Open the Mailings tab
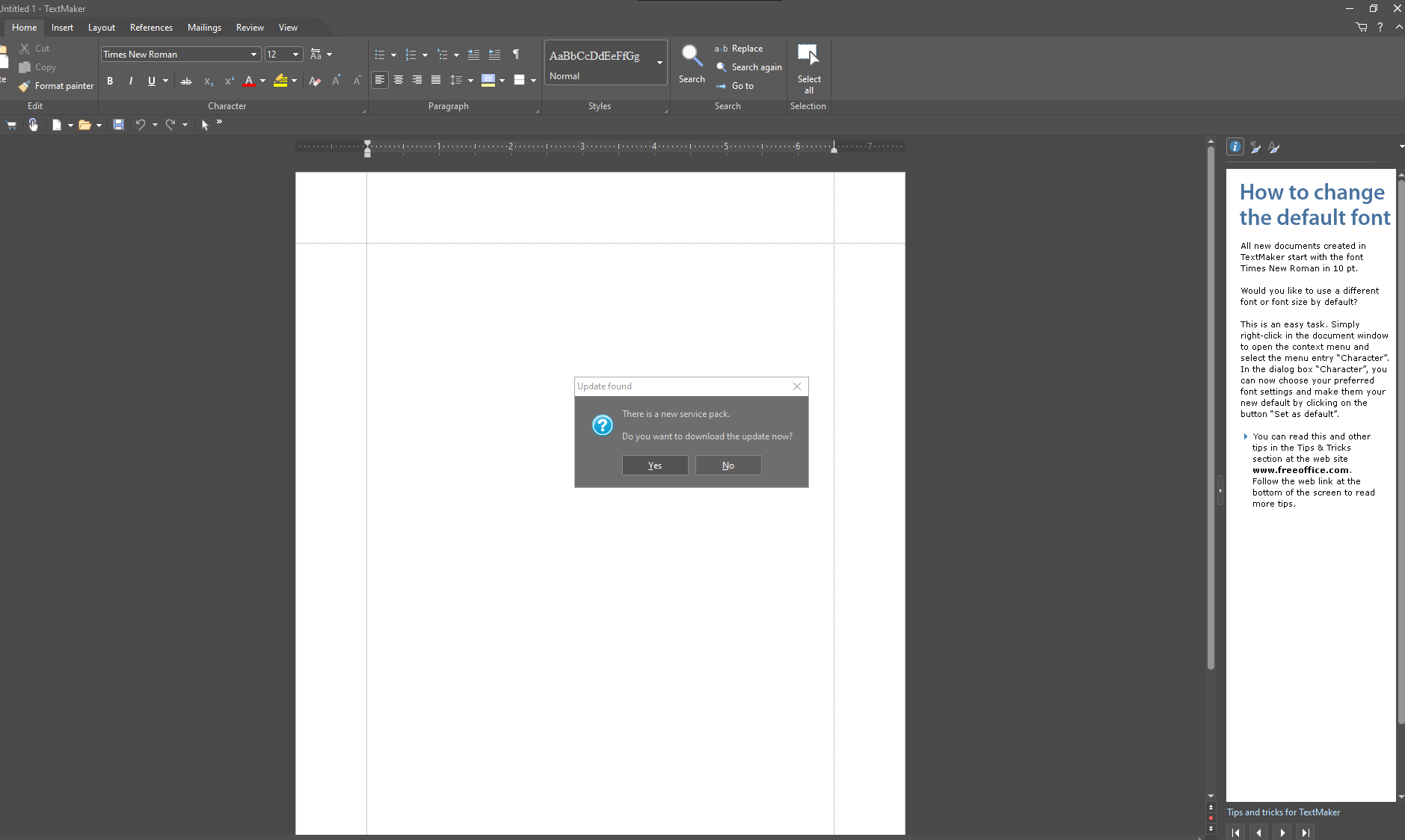 (204, 28)
